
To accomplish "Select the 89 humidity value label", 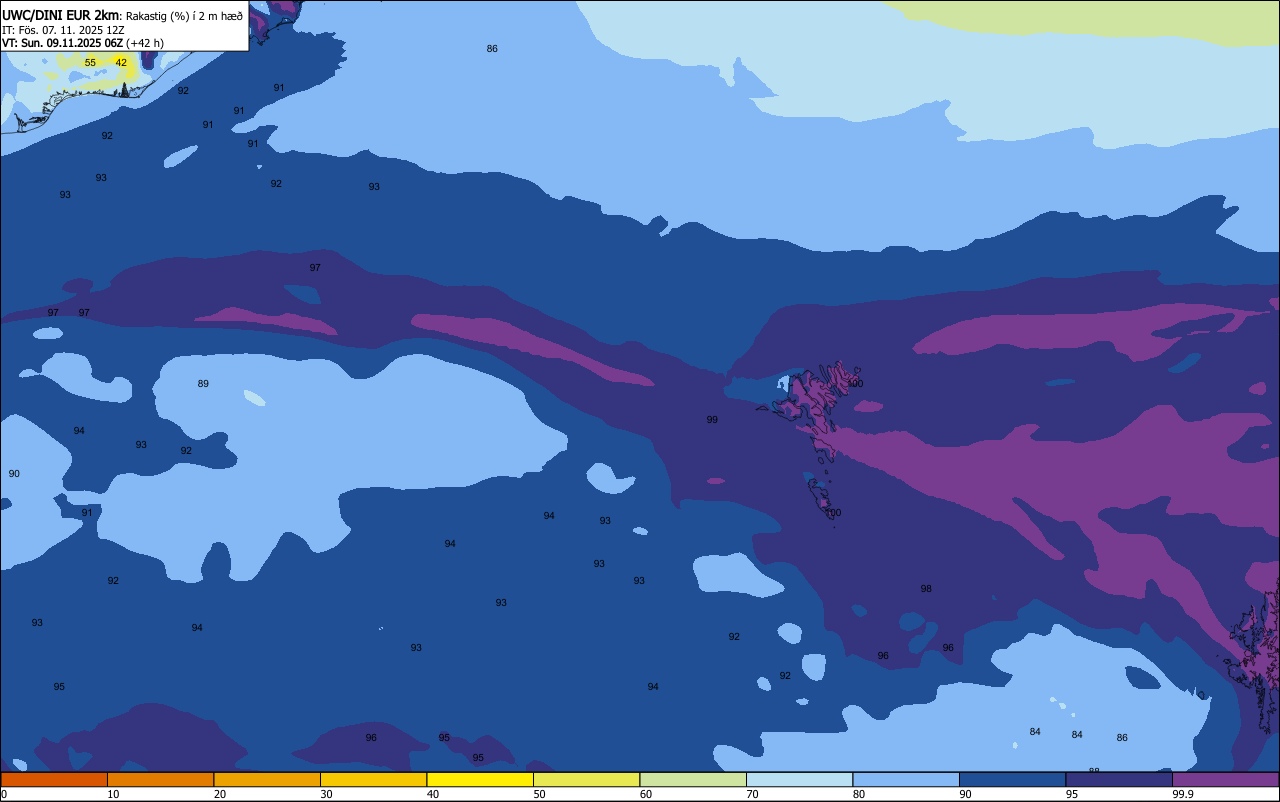I will click(x=203, y=384).
